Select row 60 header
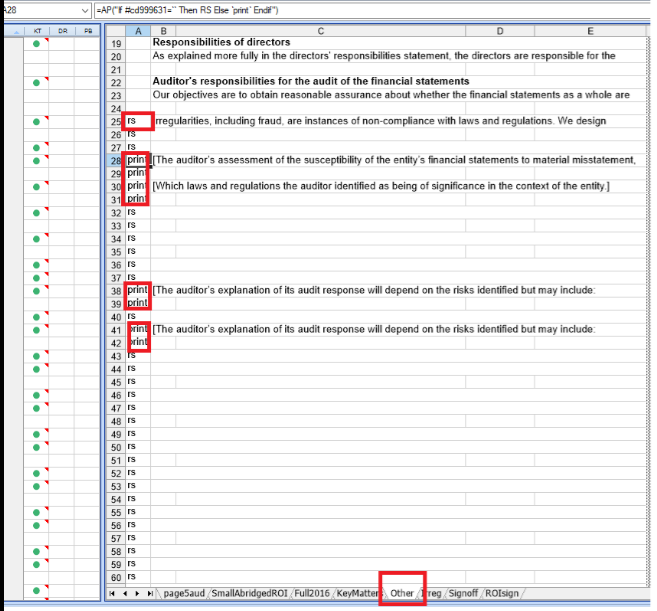 point(116,577)
